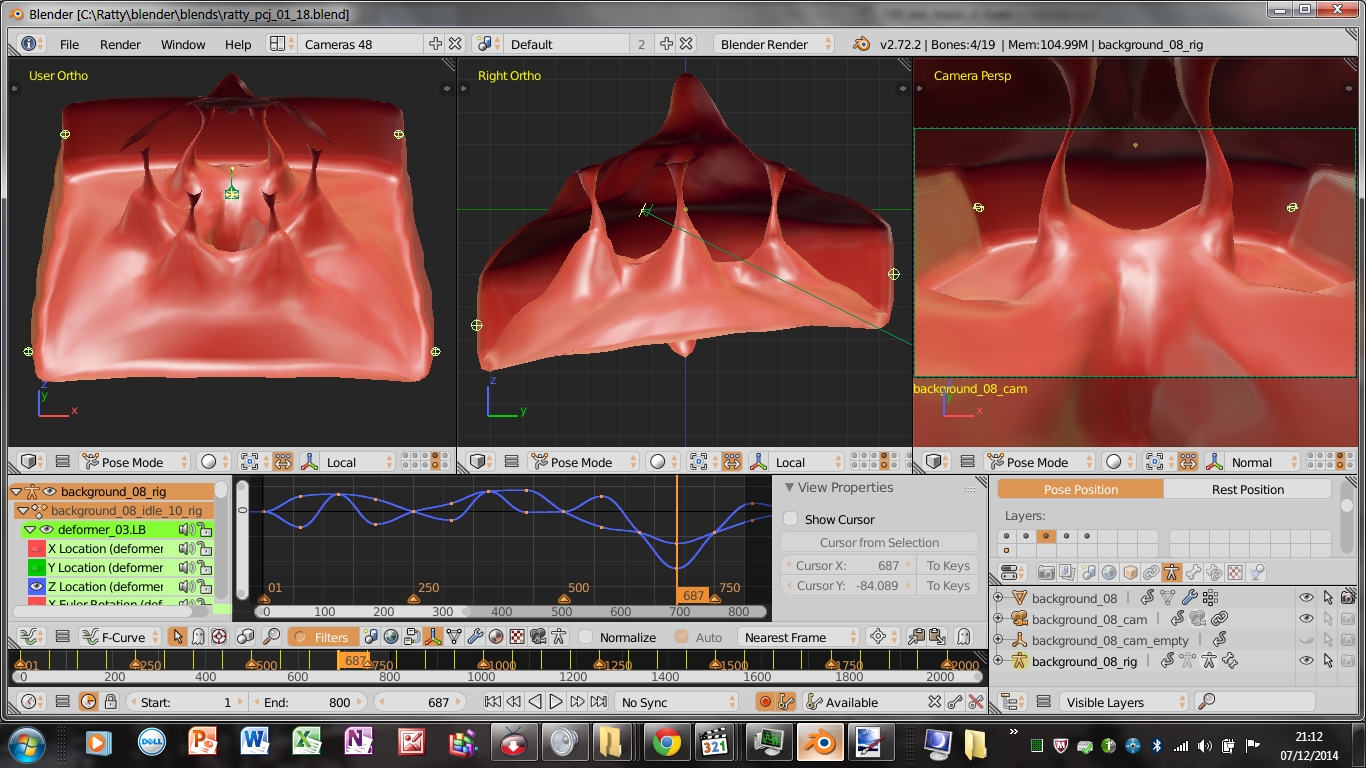The height and width of the screenshot is (768, 1366).
Task: Click To Keys next to Cursor X
Action: tap(947, 565)
